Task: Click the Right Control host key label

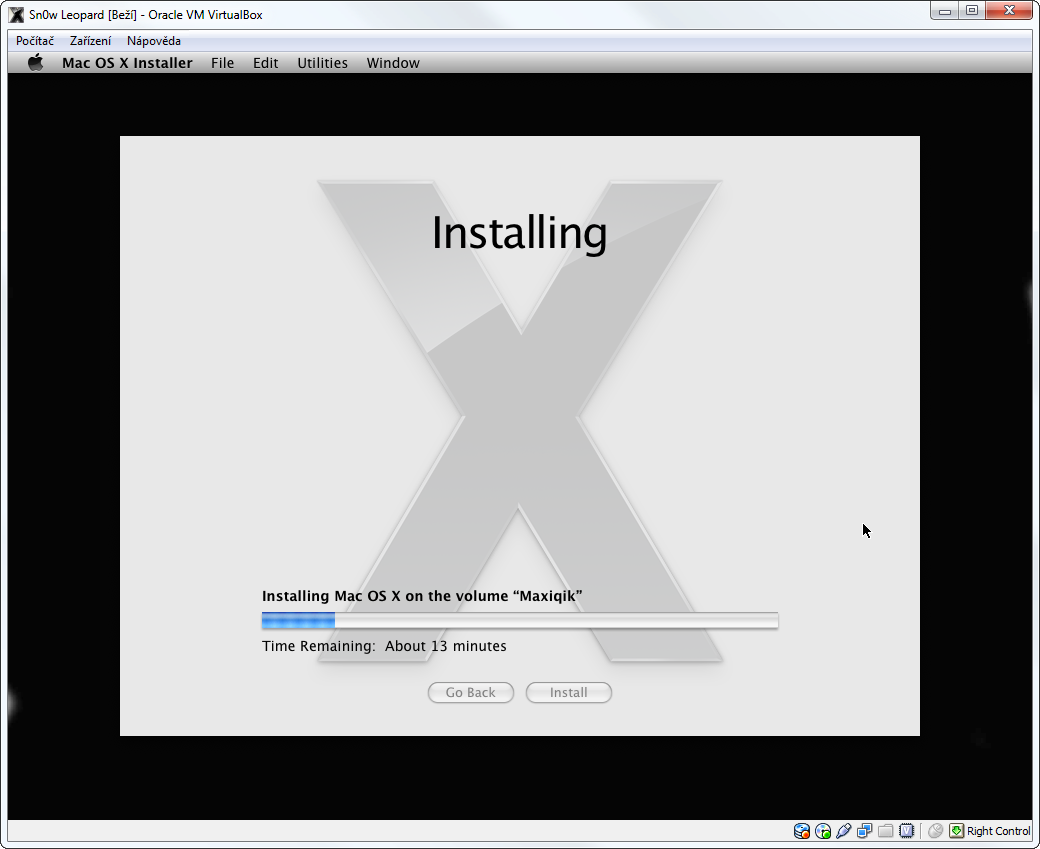Action: tap(998, 831)
